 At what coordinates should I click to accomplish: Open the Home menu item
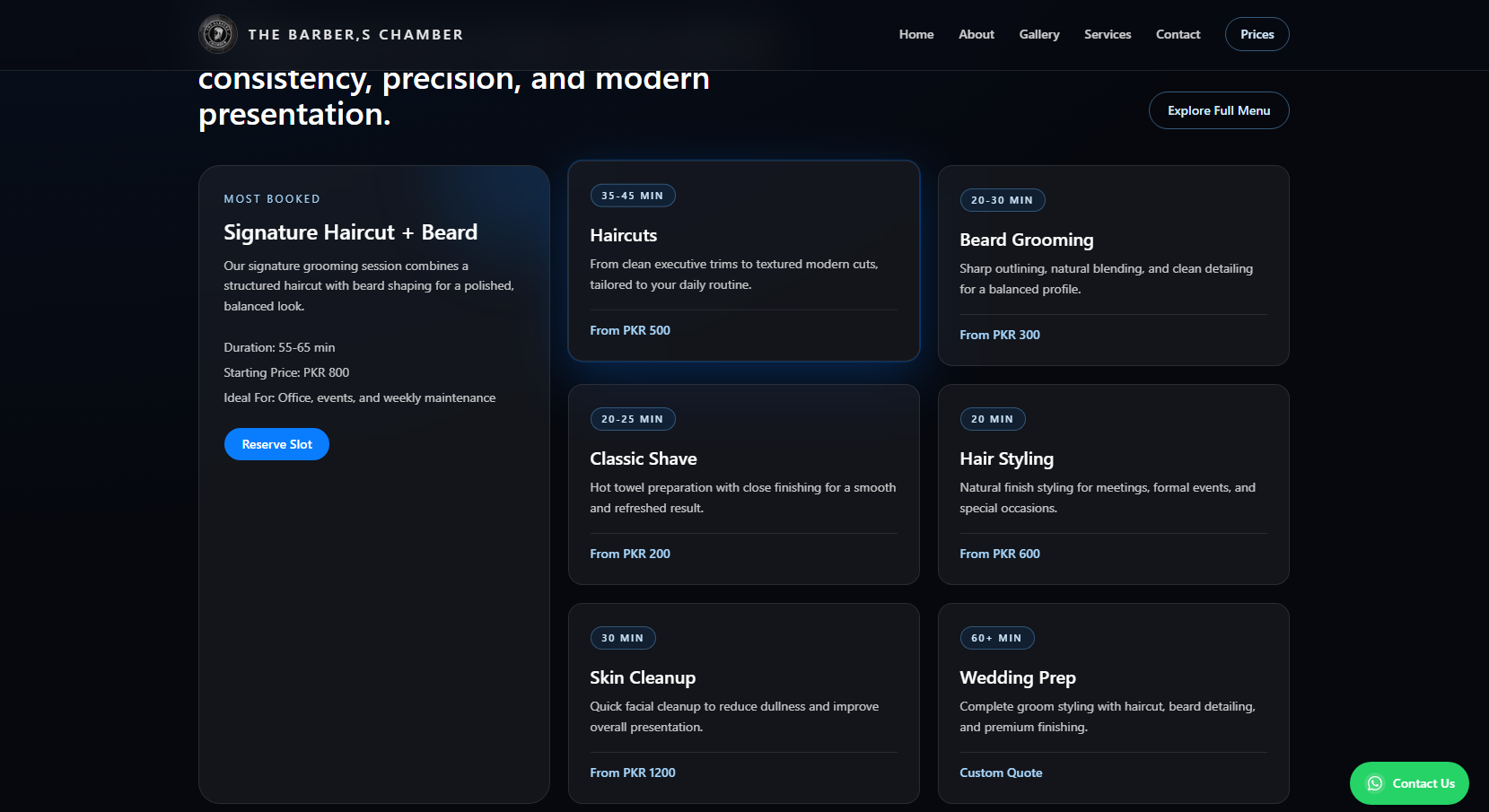[x=915, y=34]
